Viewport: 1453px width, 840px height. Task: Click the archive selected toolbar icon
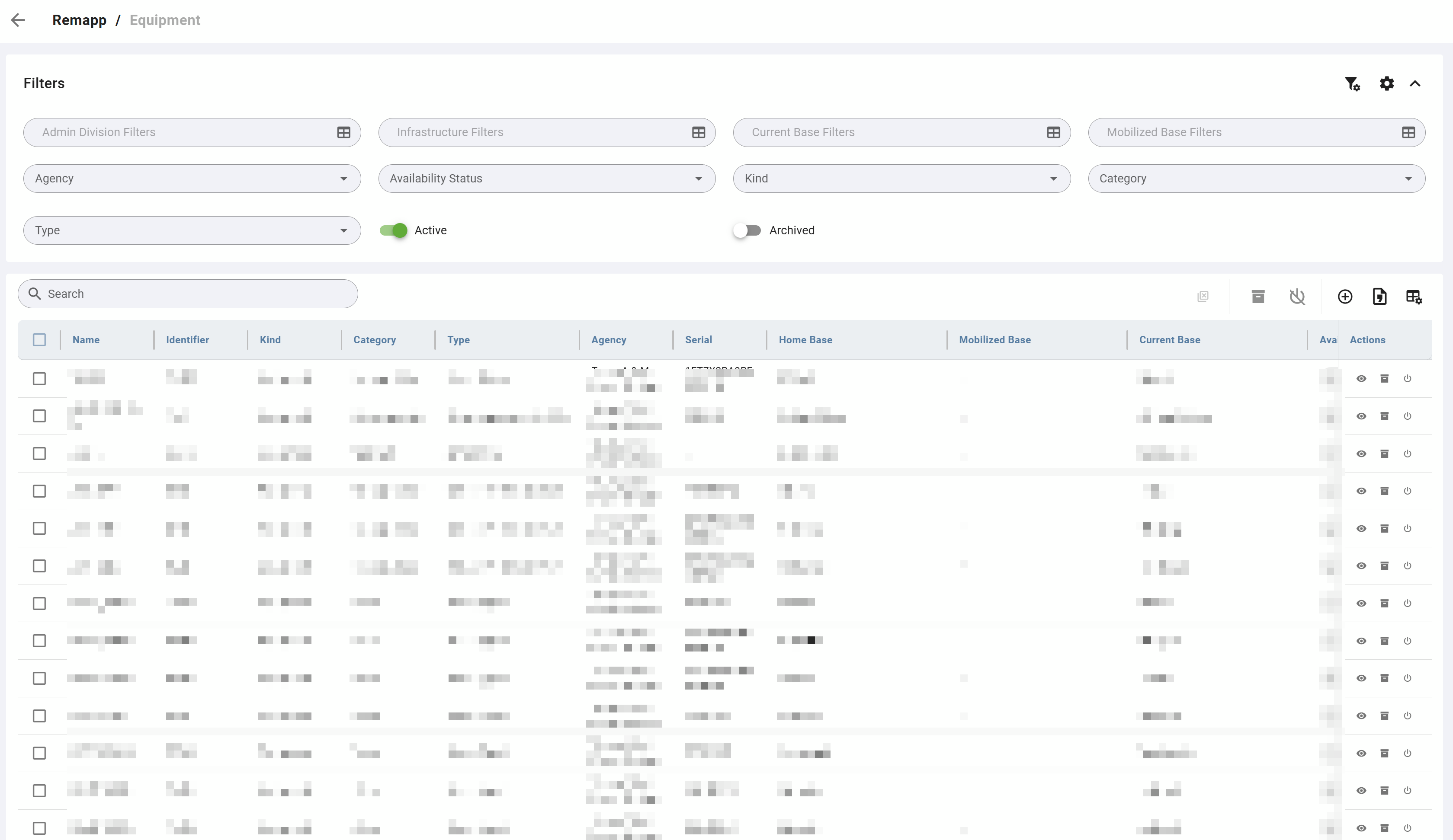tap(1258, 296)
